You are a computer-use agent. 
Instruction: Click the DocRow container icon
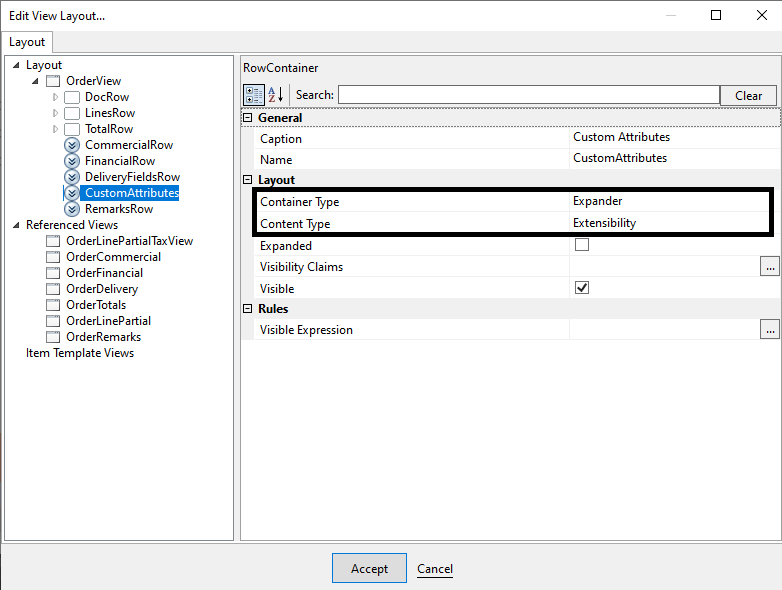coord(72,97)
